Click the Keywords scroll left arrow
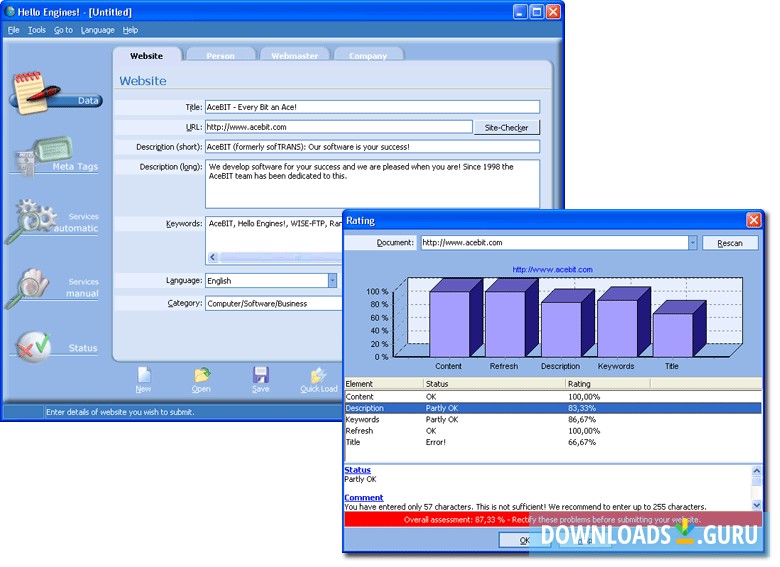Image resolution: width=780 pixels, height=567 pixels. (213, 257)
